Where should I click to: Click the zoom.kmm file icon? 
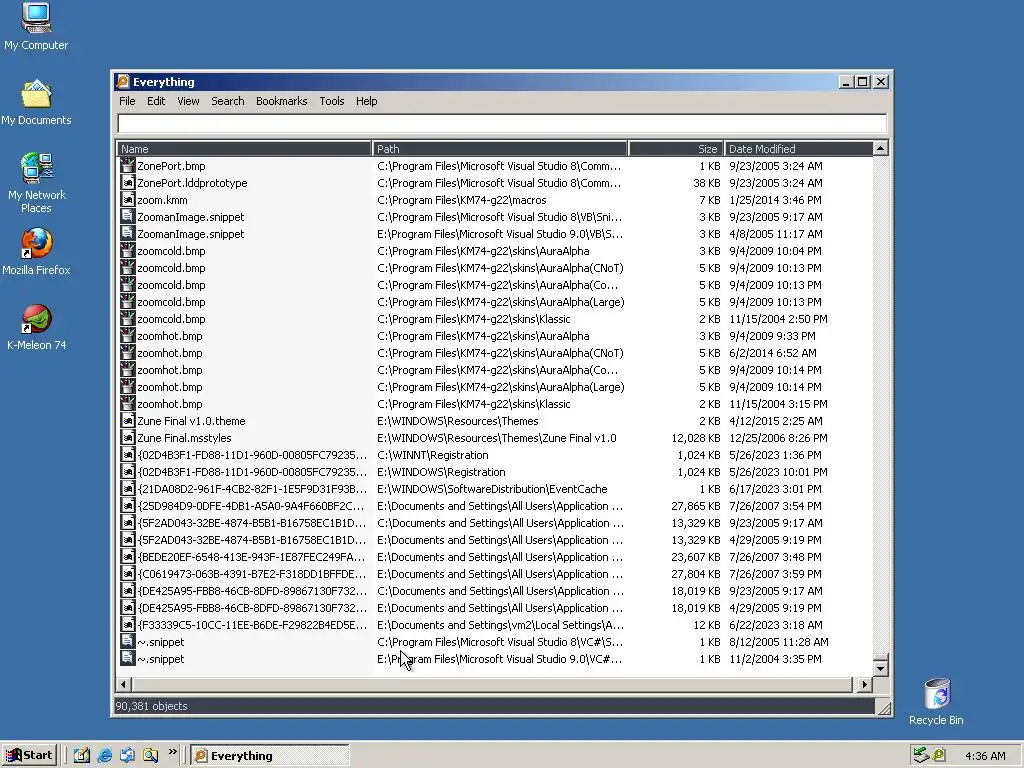tap(128, 200)
